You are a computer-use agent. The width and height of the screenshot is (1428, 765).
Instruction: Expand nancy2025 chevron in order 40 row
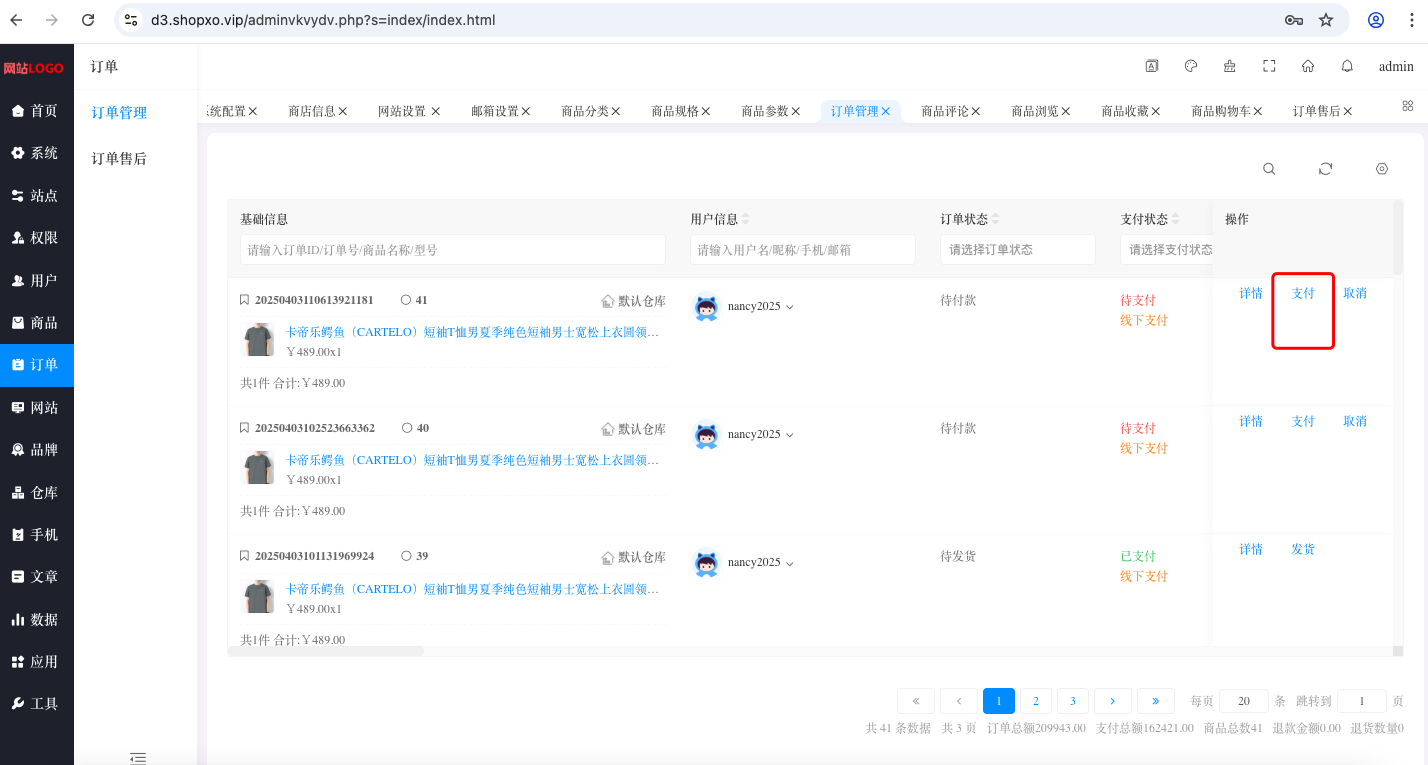pyautogui.click(x=790, y=435)
